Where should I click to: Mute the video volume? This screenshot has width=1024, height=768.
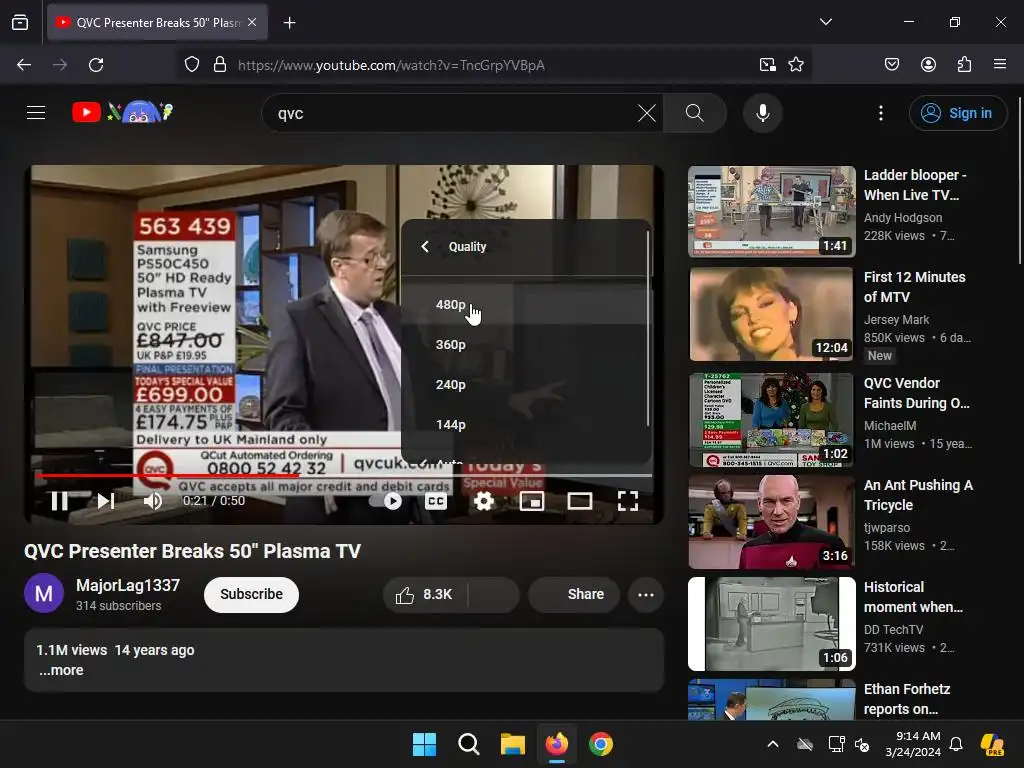coord(153,501)
